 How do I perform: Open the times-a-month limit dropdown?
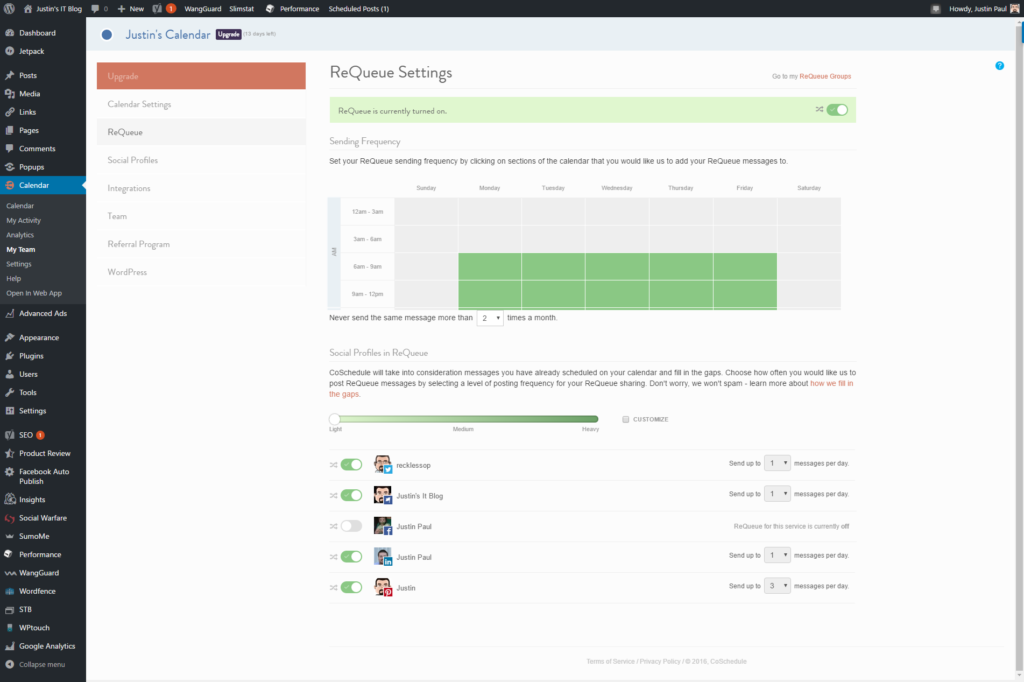pyautogui.click(x=490, y=318)
